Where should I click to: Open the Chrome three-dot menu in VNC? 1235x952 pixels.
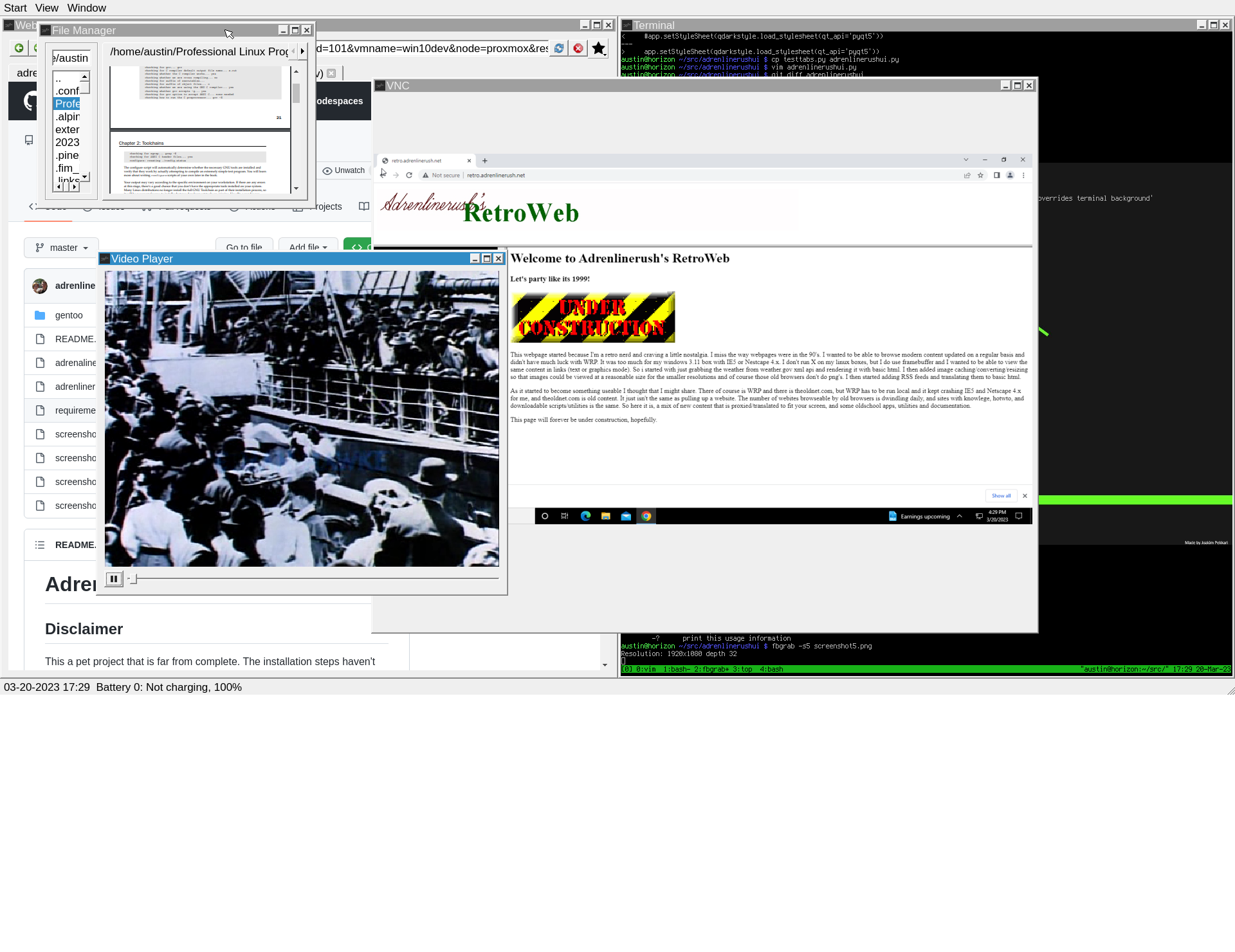point(1023,175)
